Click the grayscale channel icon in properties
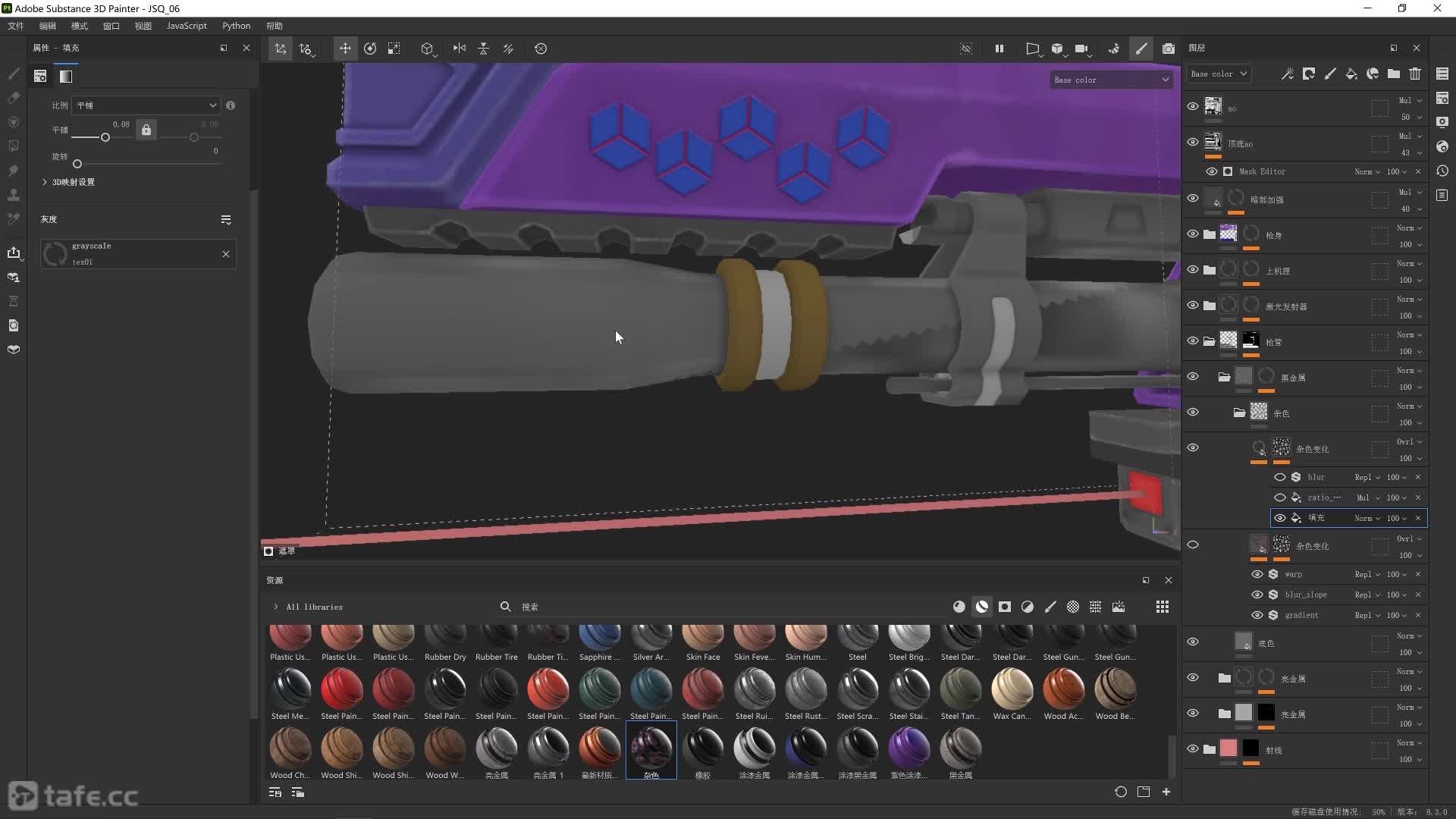The image size is (1456, 819). pyautogui.click(x=66, y=76)
